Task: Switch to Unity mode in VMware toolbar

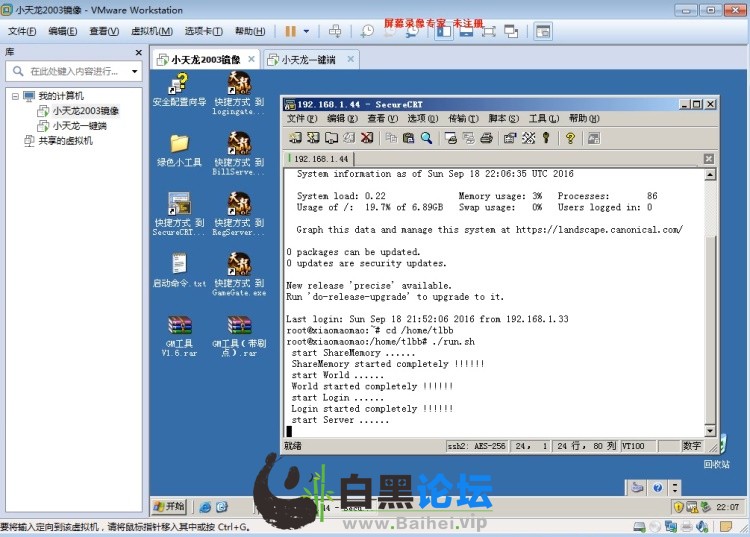Action: [511, 32]
